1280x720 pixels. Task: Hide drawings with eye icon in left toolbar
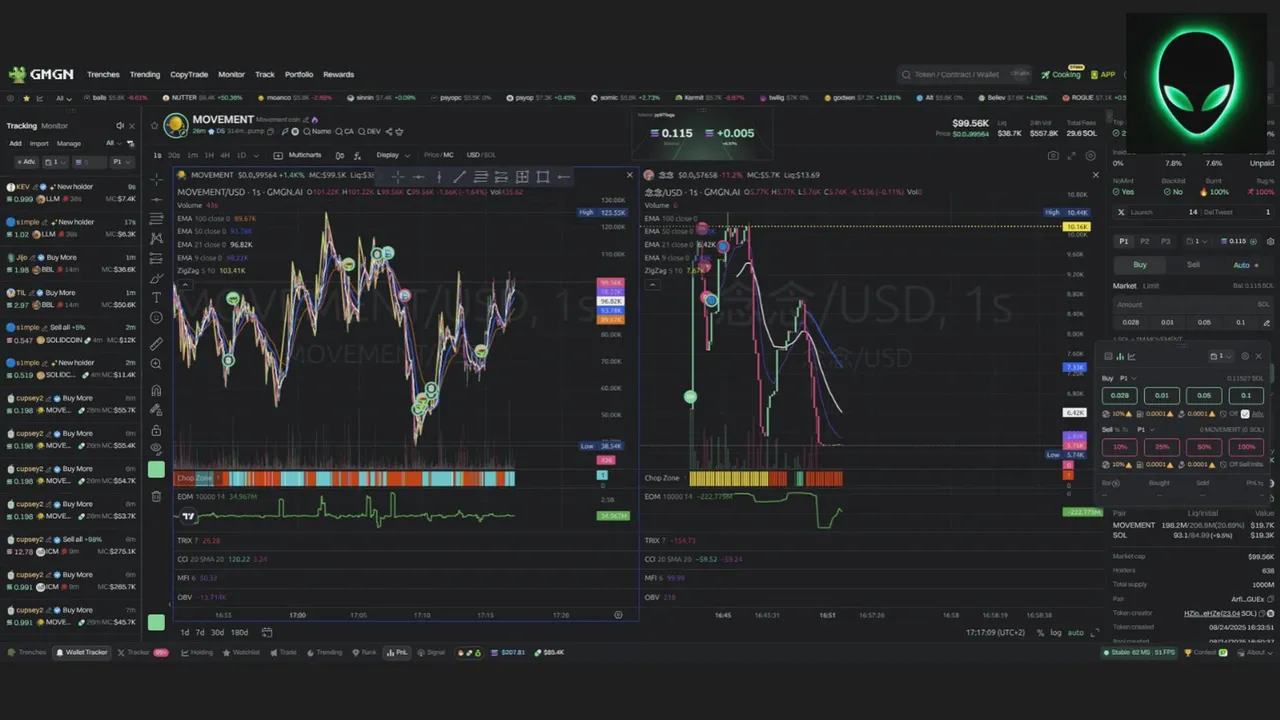[x=156, y=448]
